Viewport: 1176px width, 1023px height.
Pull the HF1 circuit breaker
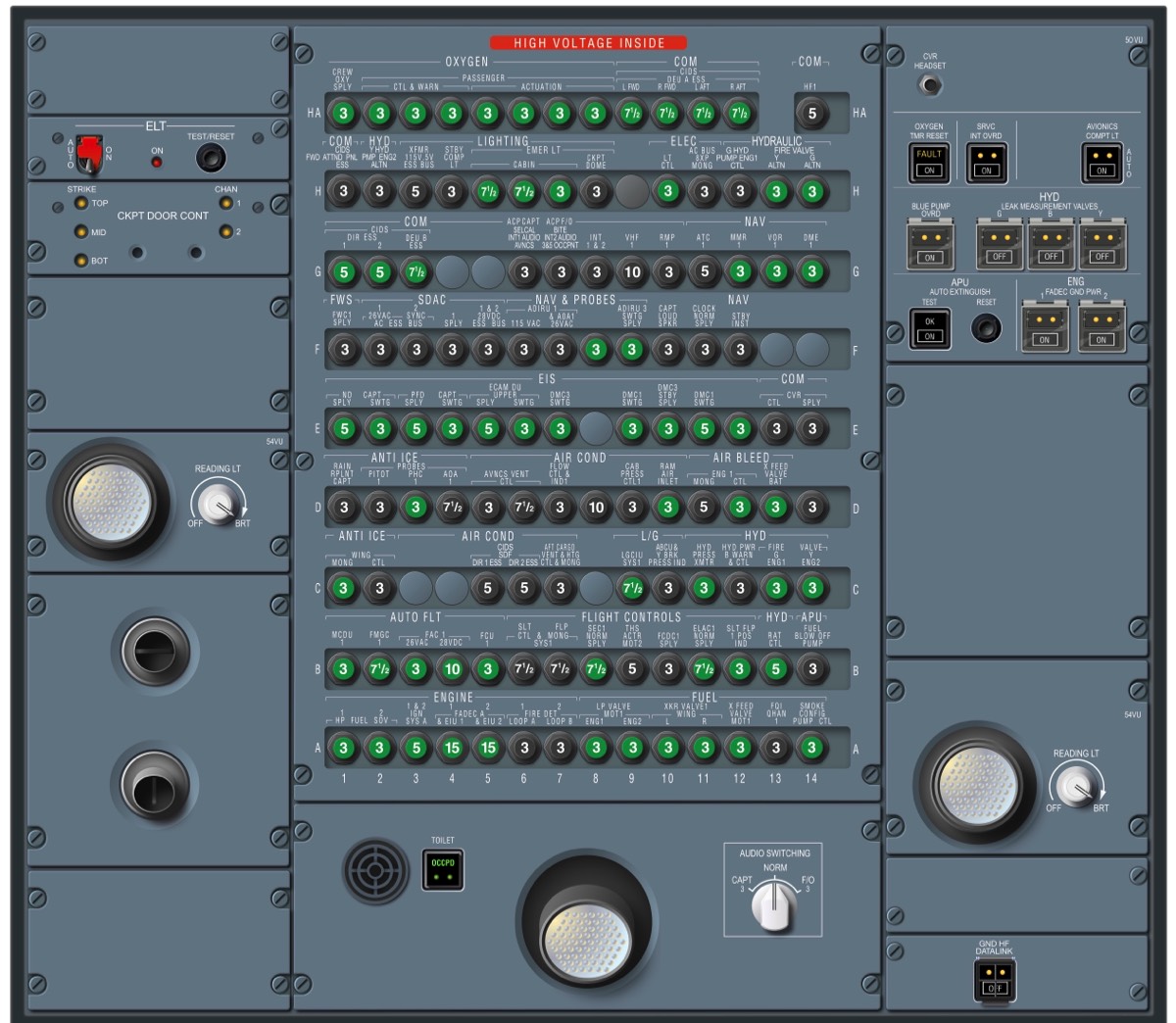[811, 113]
